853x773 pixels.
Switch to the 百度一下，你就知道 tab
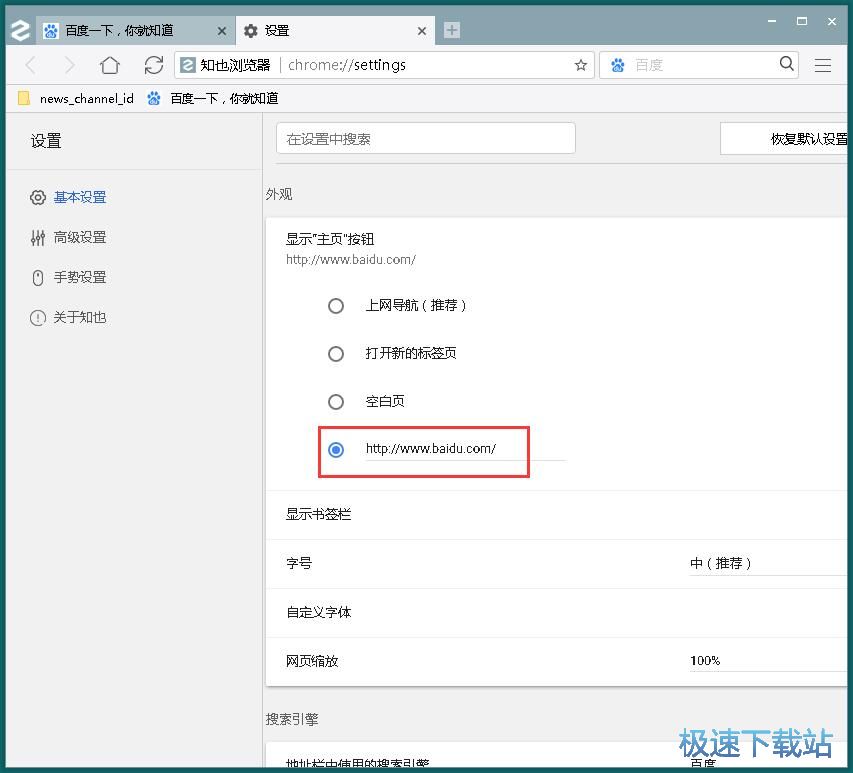[x=135, y=30]
